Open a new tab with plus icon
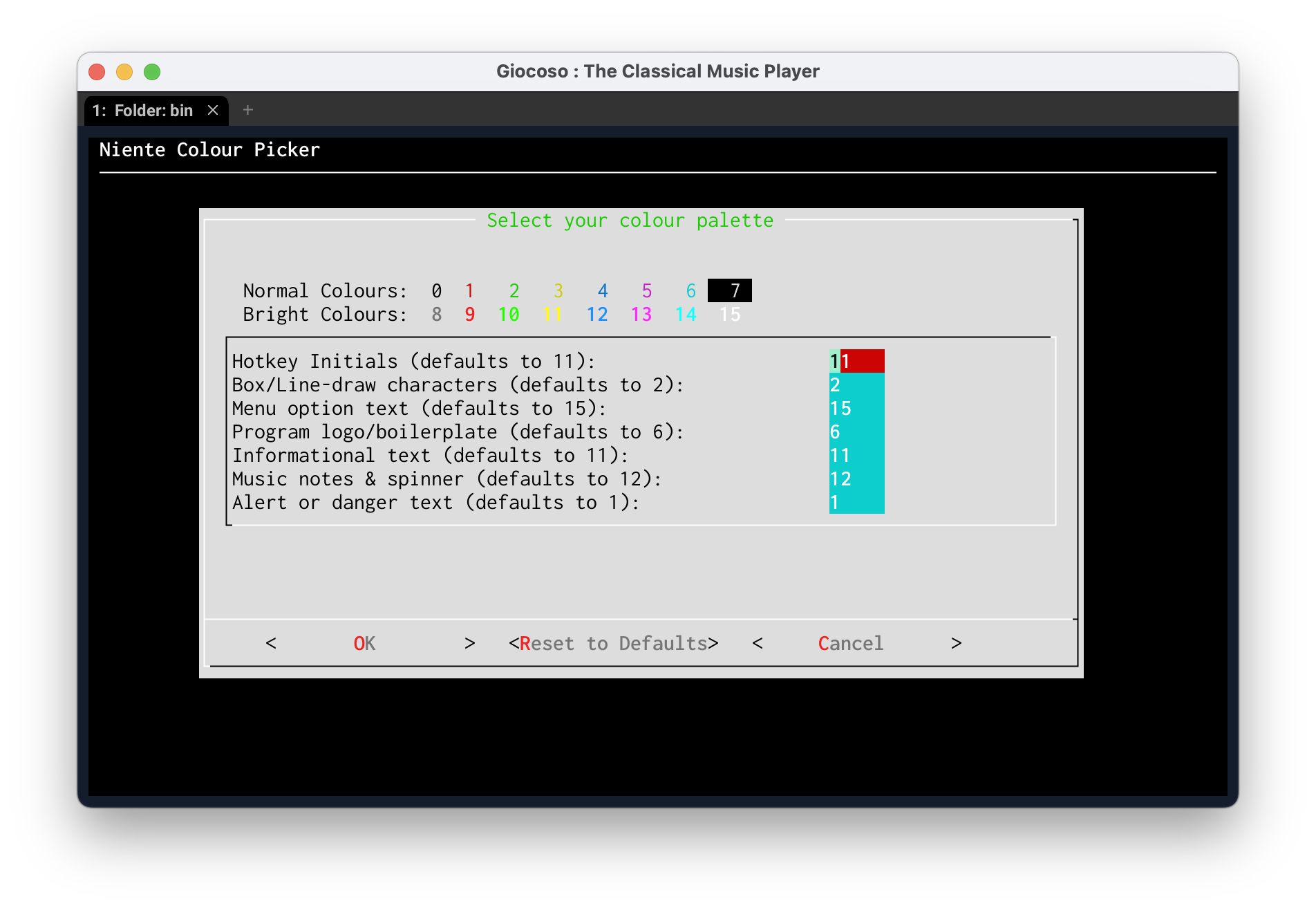Viewport: 1316px width, 910px height. click(248, 110)
